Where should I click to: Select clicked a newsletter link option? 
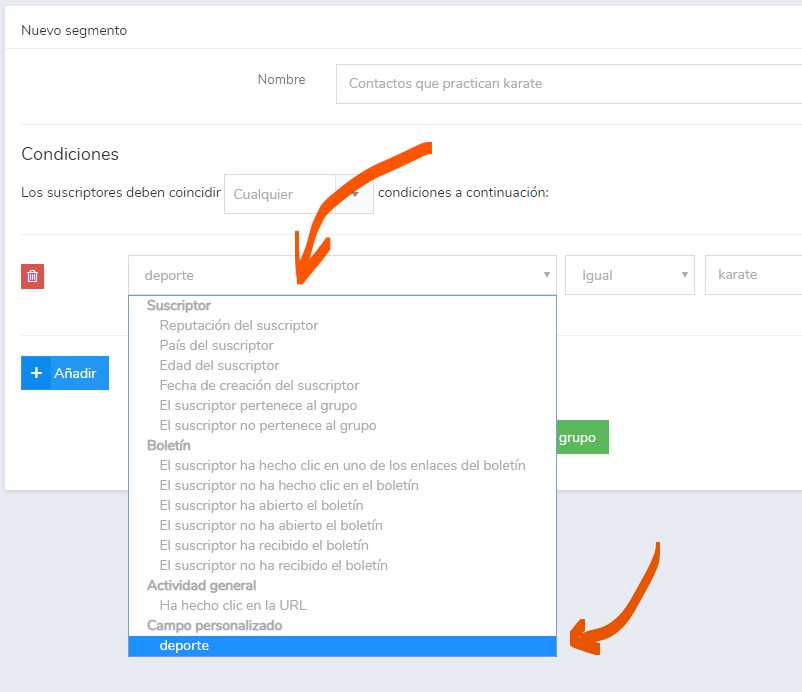pos(342,465)
